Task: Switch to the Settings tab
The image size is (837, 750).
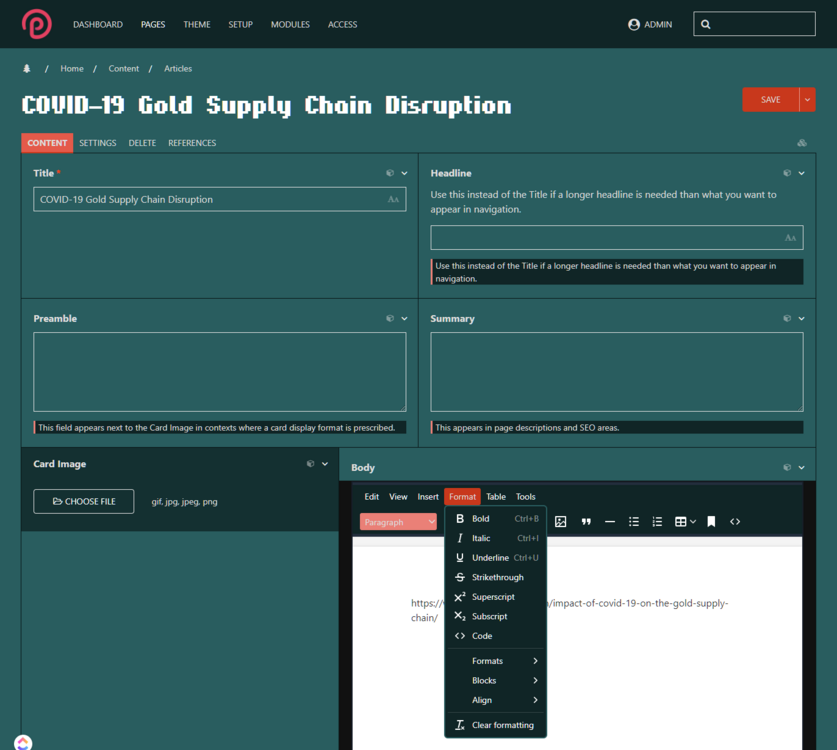Action: coord(98,143)
